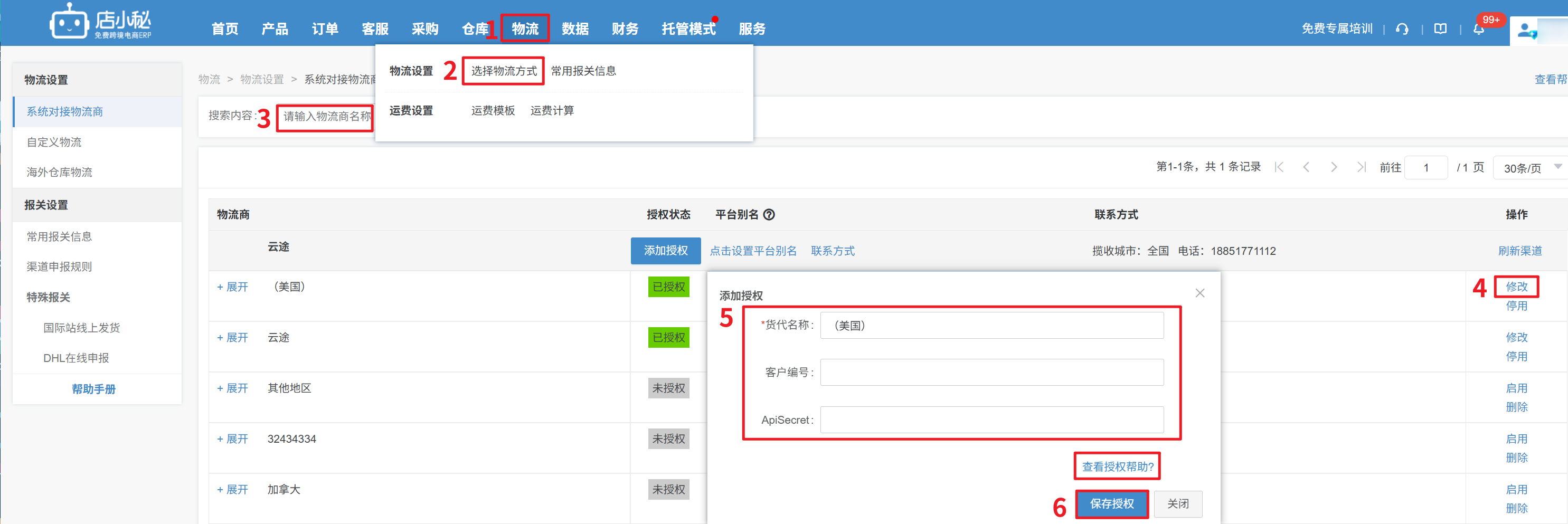Expand the (美国) channel row

click(232, 287)
